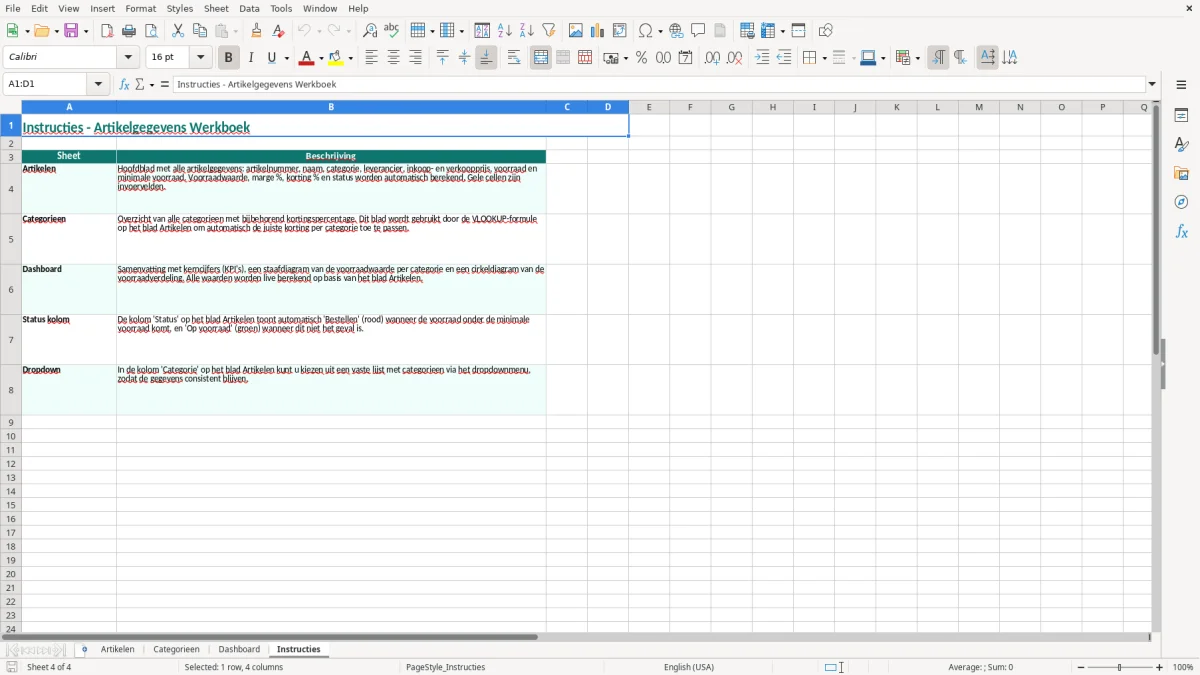This screenshot has width=1200, height=675.
Task: Open the Borders dropdown arrow
Action: [x=823, y=58]
